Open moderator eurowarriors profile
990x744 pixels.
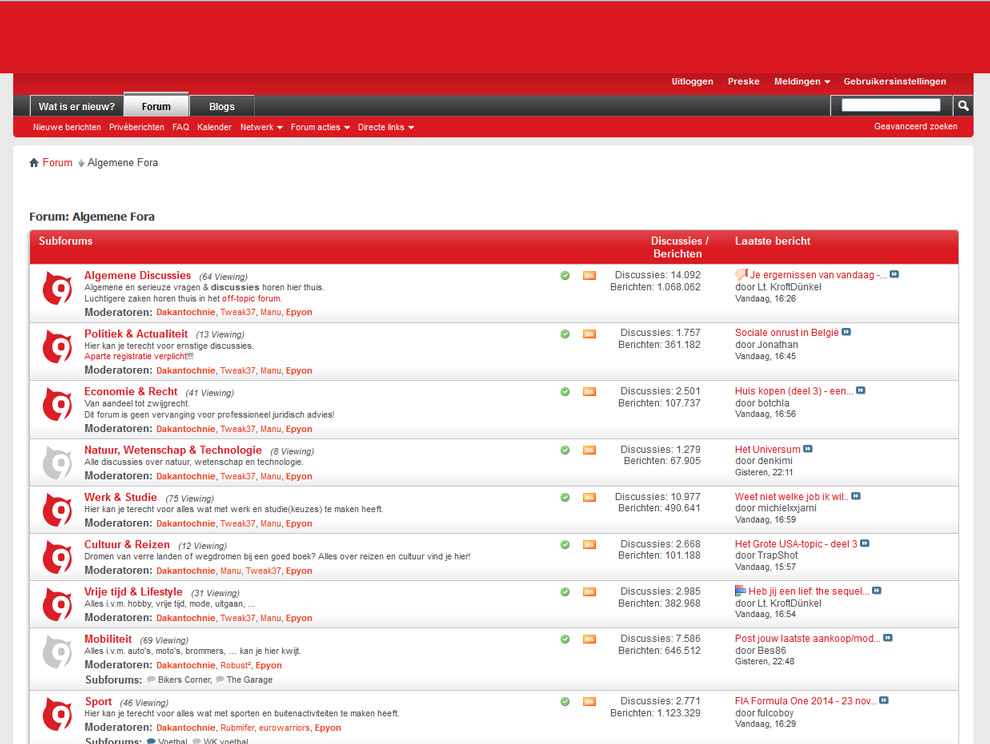284,728
